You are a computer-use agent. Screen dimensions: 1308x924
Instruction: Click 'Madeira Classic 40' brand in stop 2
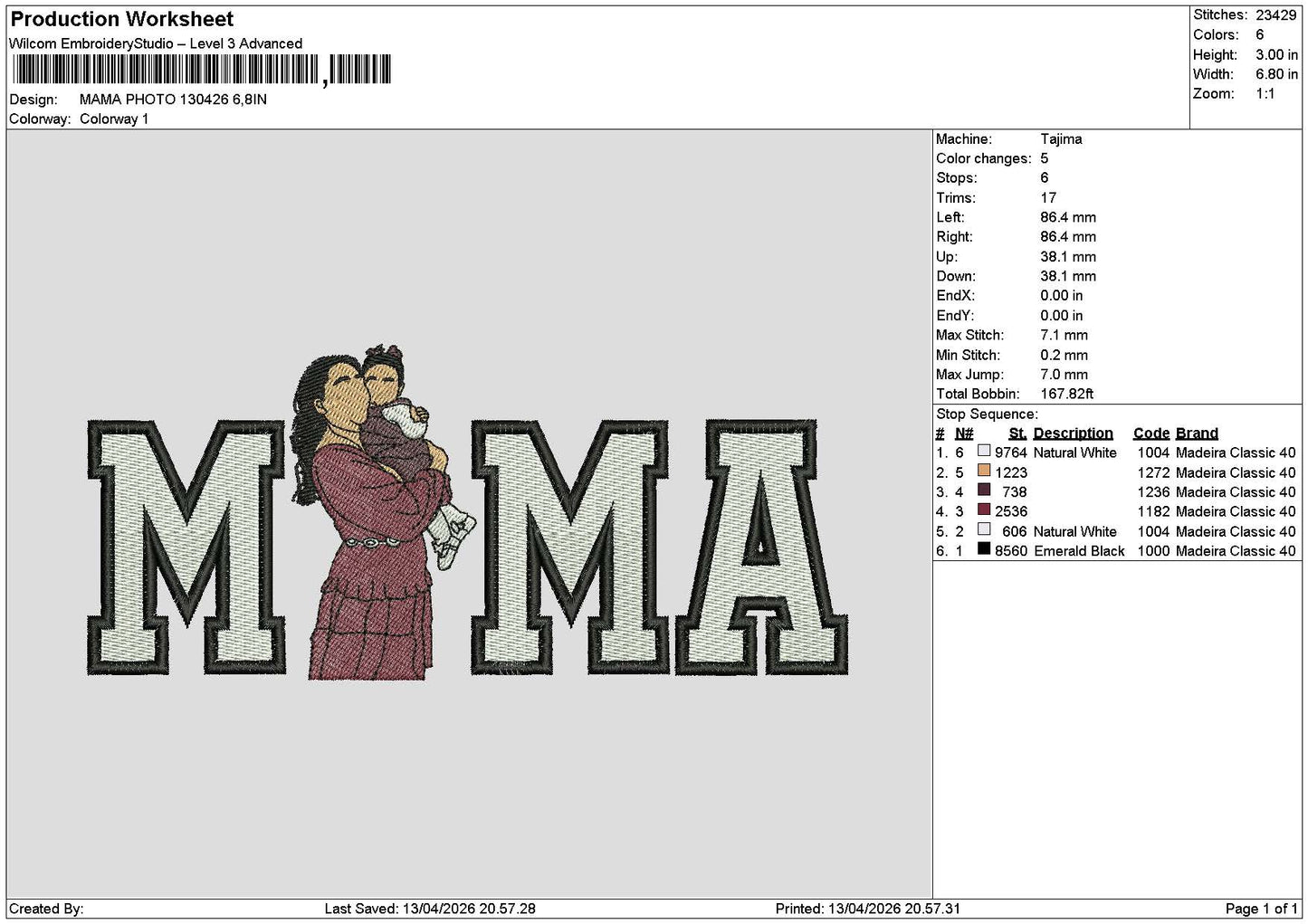(x=1236, y=472)
